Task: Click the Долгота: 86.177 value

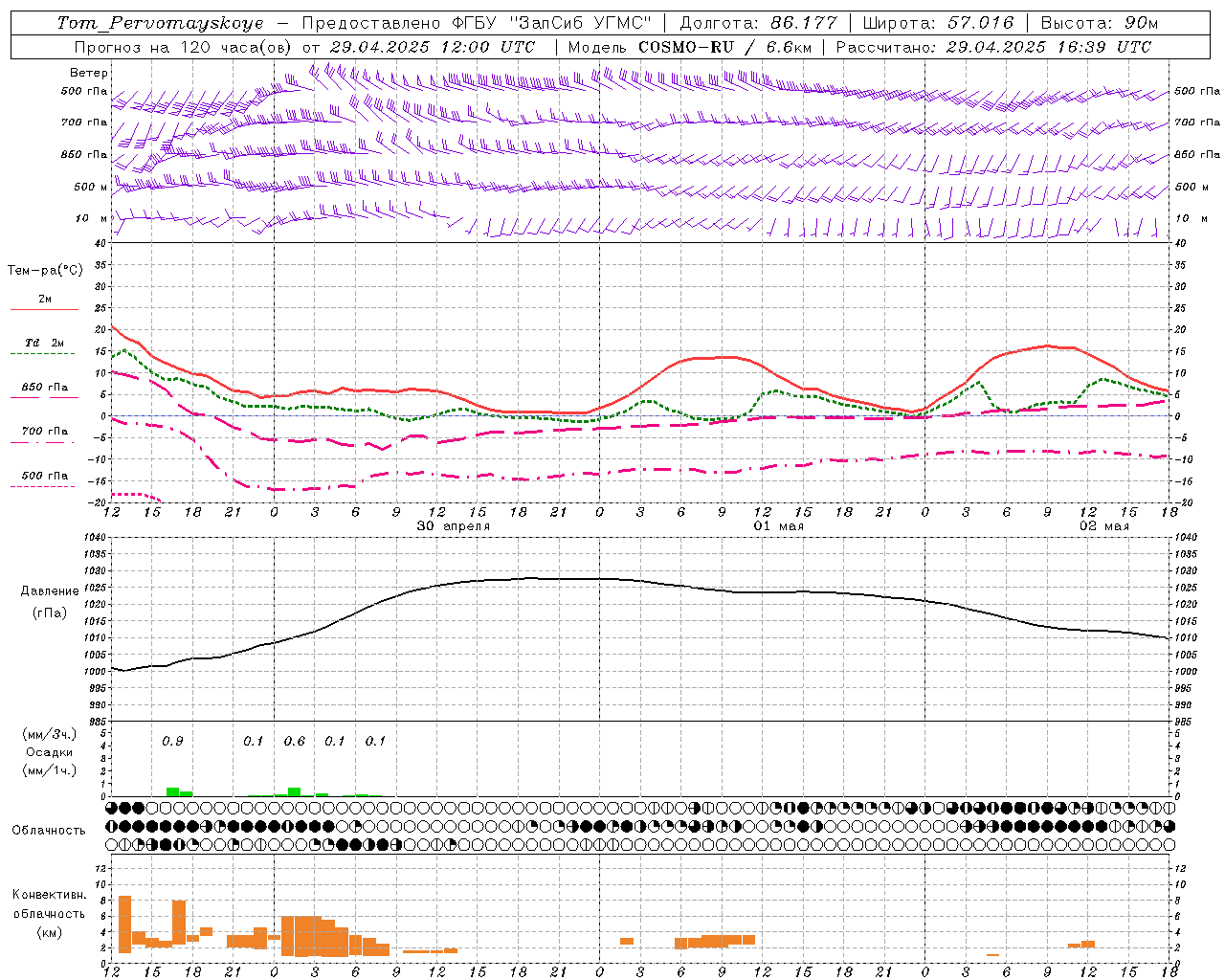Action: [x=759, y=23]
